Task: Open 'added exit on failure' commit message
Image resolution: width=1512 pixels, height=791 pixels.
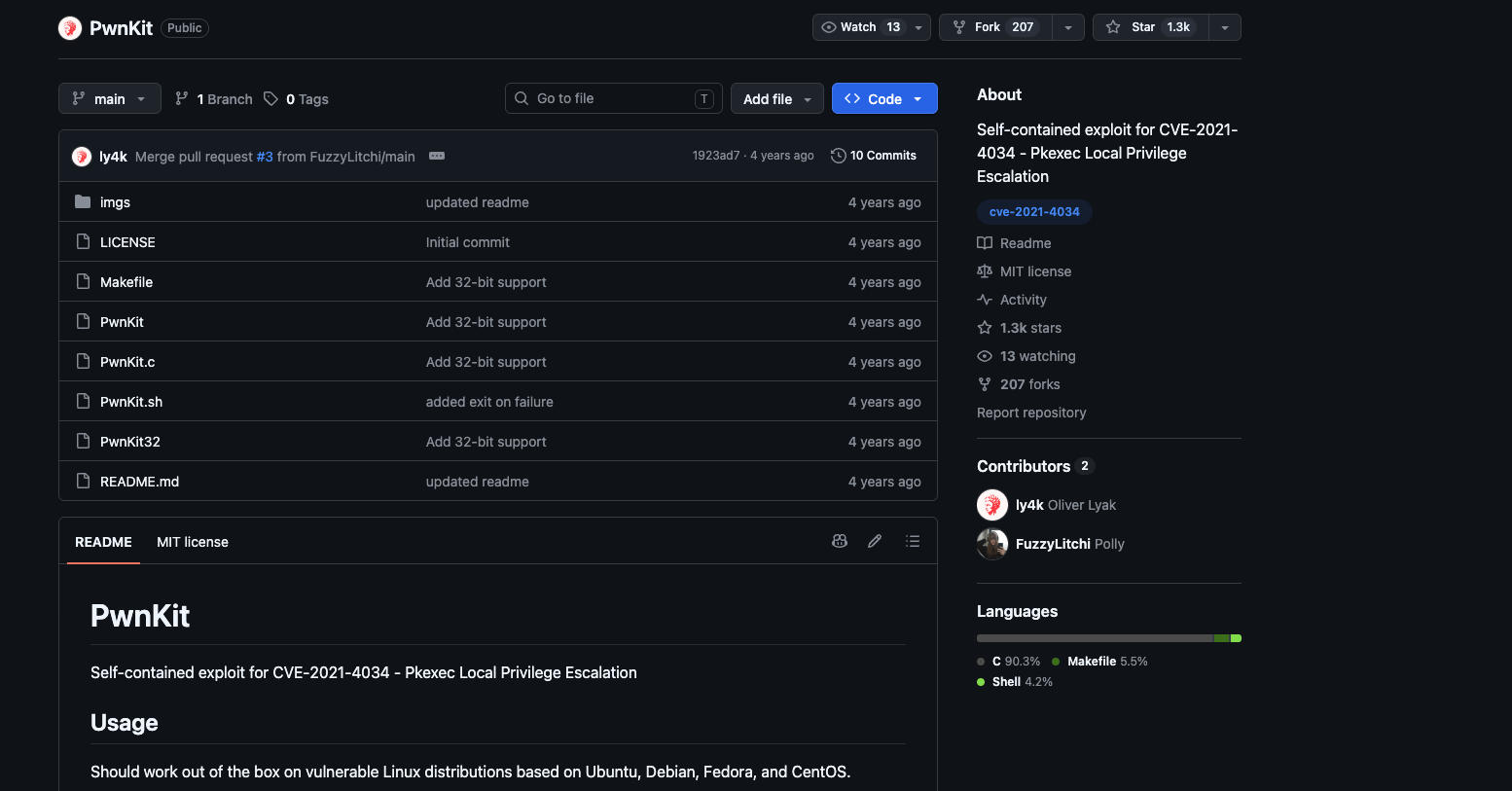Action: click(489, 402)
